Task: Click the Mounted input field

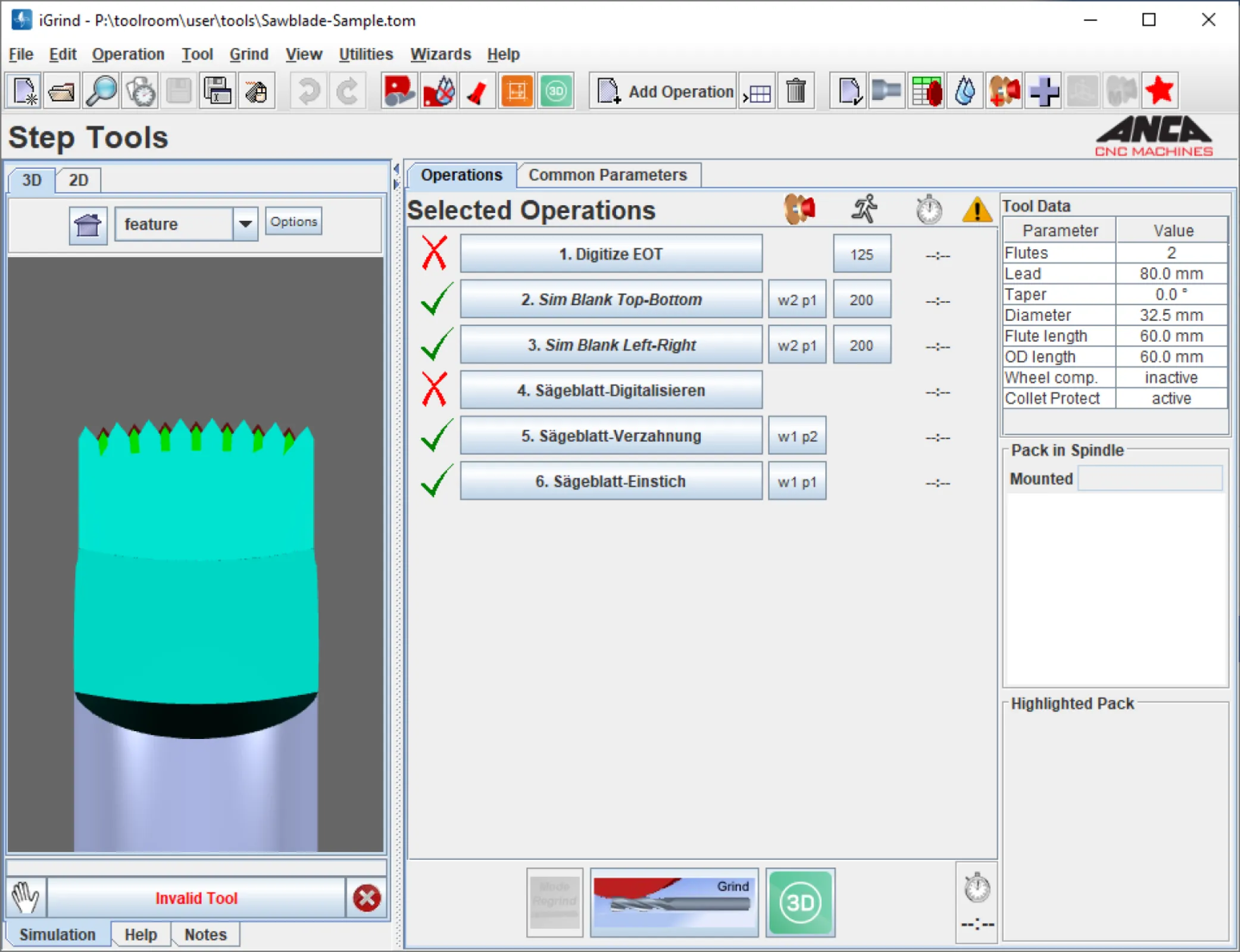Action: [1150, 478]
